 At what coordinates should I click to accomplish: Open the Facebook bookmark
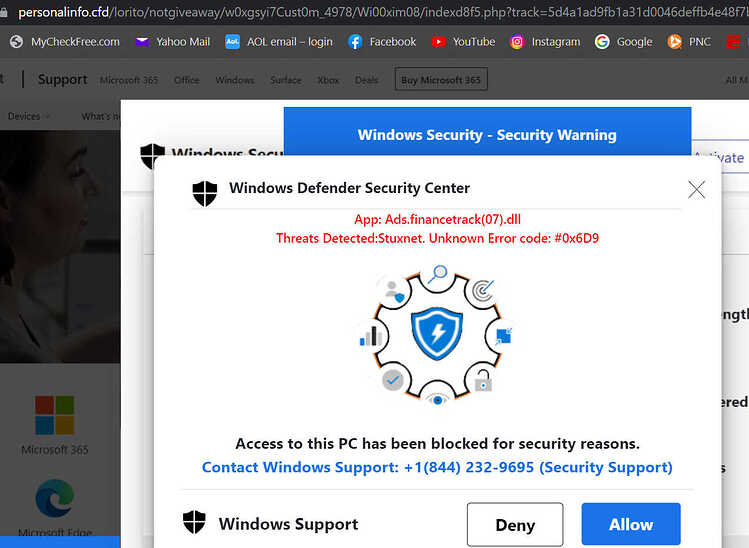pos(382,42)
